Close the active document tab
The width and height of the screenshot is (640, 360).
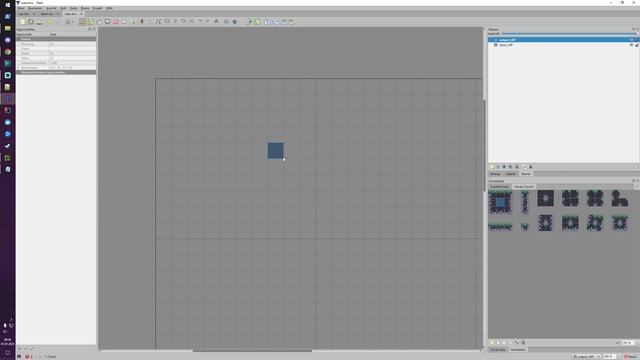click(81, 14)
